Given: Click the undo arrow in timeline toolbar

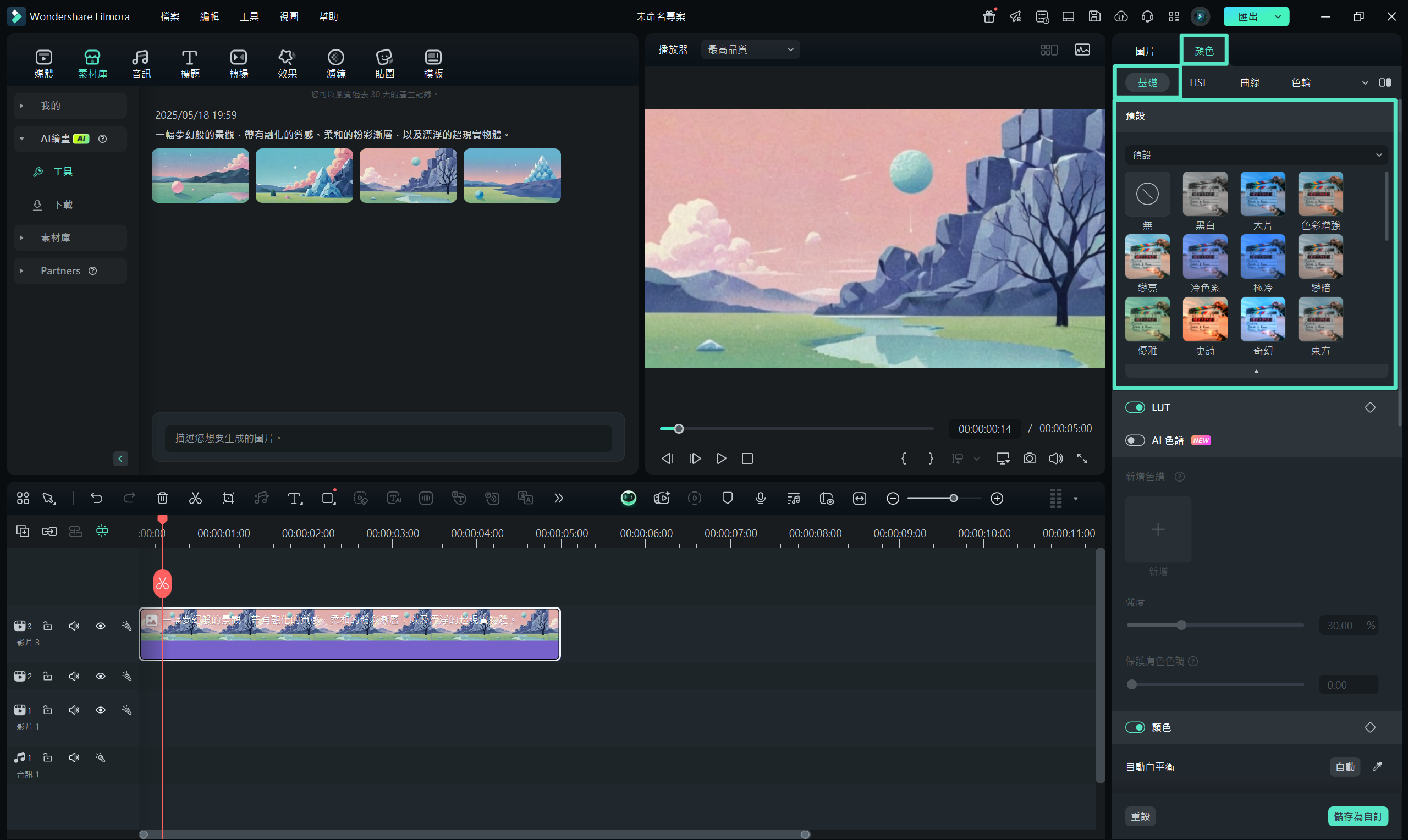Looking at the screenshot, I should 96,498.
